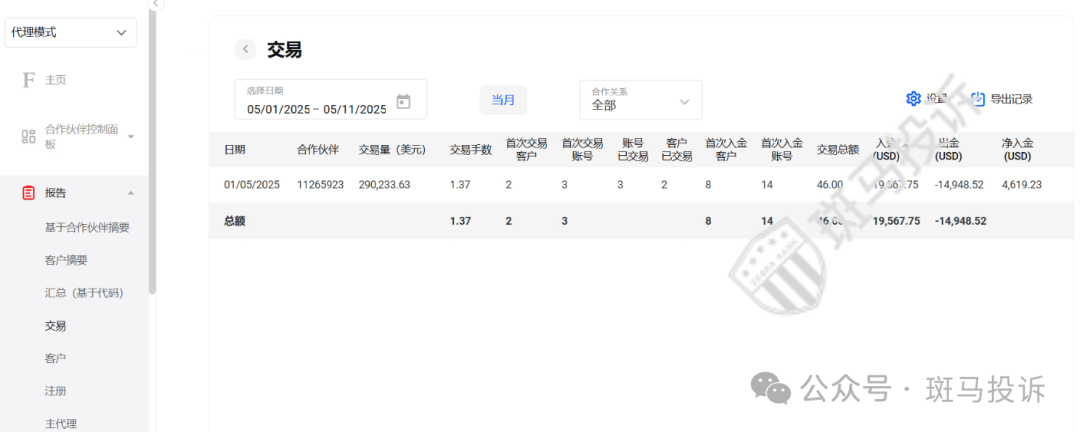Open 基于合作伙伴摘要 report

[x=87, y=227]
